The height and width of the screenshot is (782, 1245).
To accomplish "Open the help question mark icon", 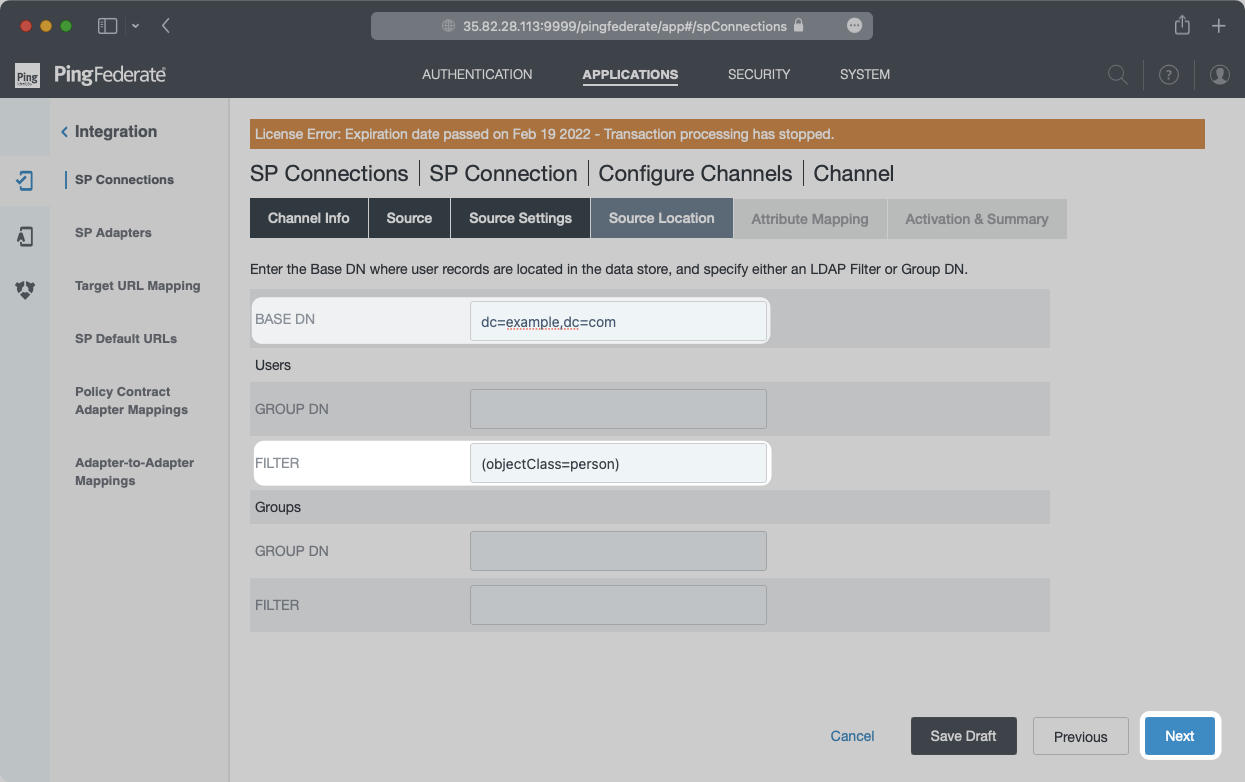I will click(1168, 75).
